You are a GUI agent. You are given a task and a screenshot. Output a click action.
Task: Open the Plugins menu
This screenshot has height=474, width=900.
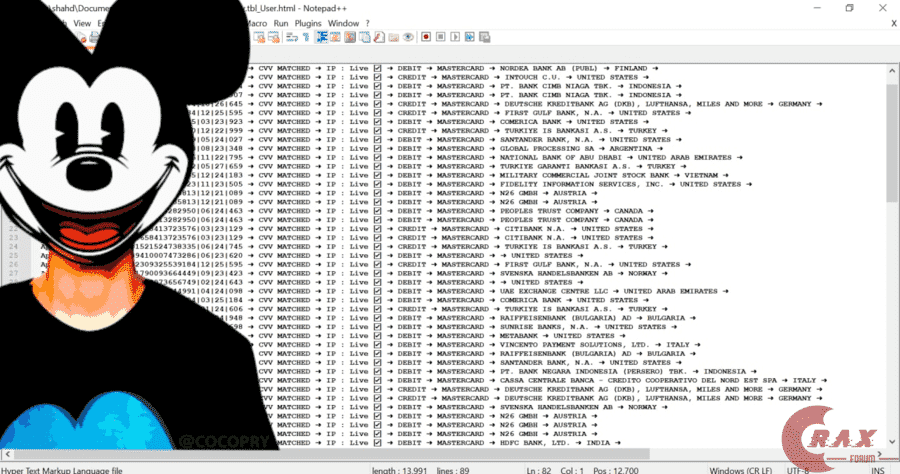(x=308, y=24)
